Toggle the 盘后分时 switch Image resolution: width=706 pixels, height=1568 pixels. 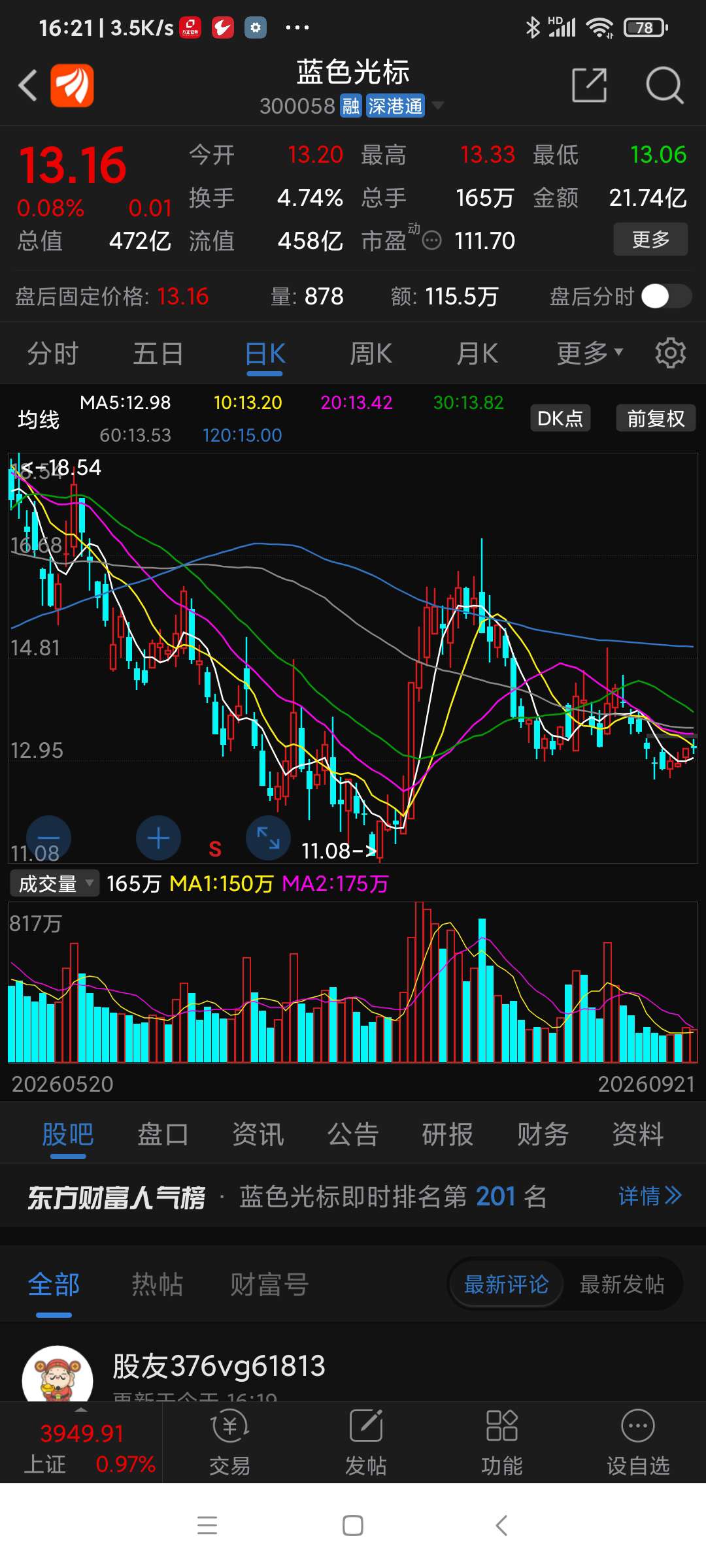pos(666,297)
